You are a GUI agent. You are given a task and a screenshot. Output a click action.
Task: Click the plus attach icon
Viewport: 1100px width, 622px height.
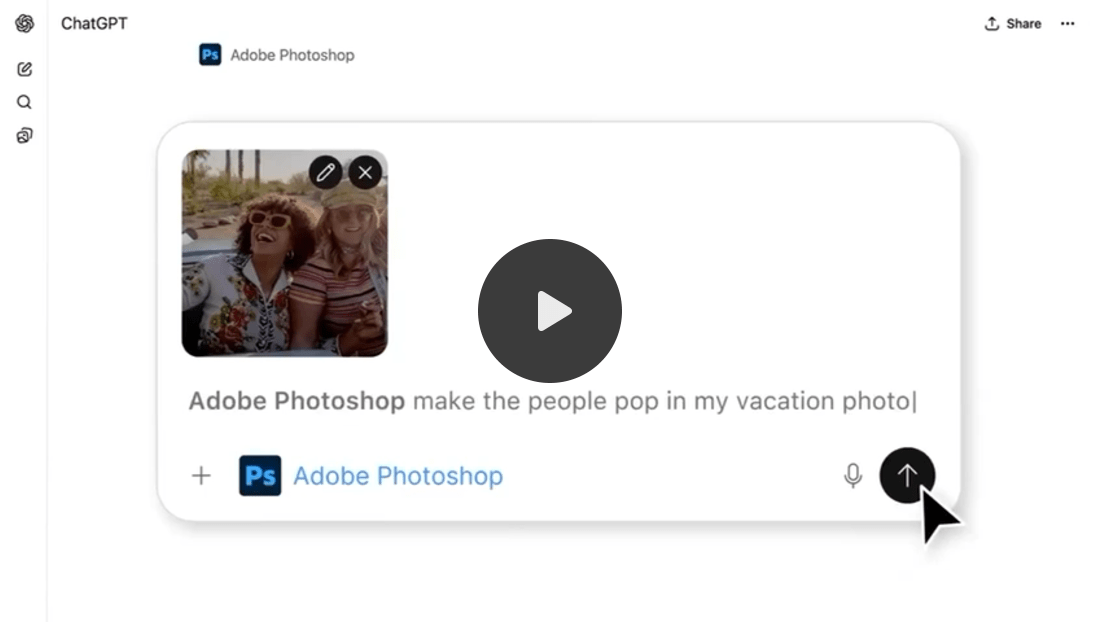201,475
